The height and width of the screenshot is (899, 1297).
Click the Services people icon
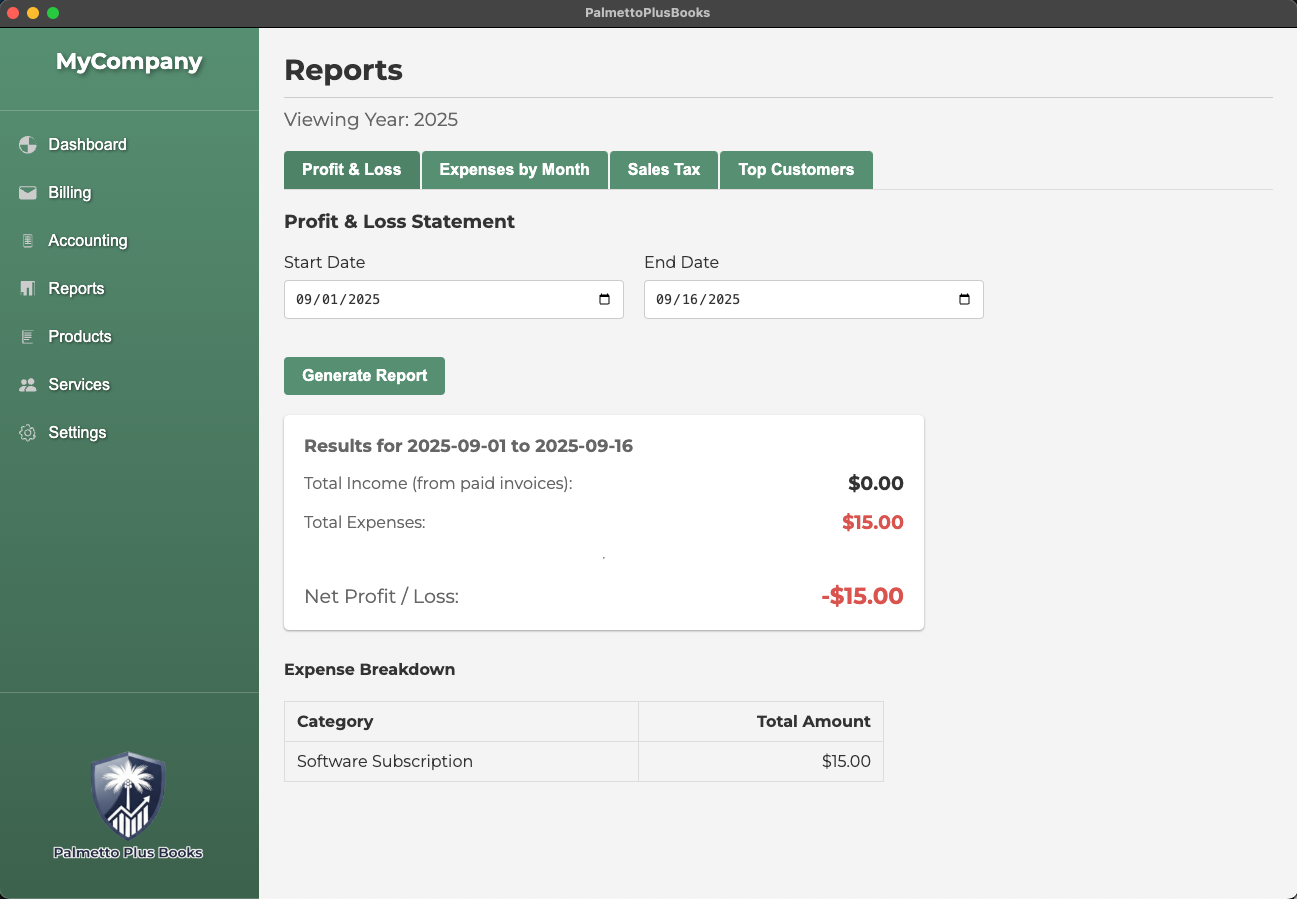[x=28, y=385]
